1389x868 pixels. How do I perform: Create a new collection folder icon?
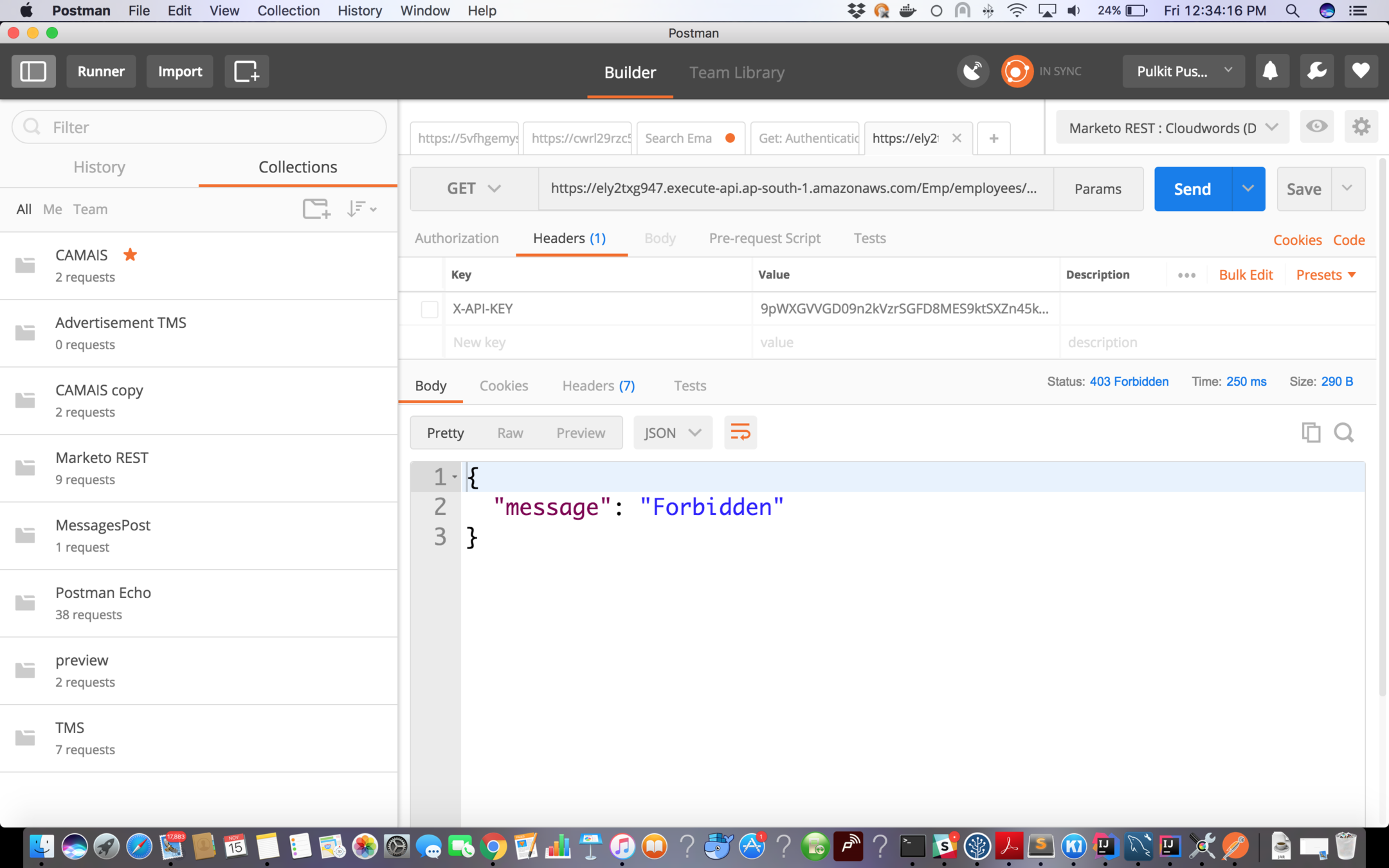(x=316, y=209)
